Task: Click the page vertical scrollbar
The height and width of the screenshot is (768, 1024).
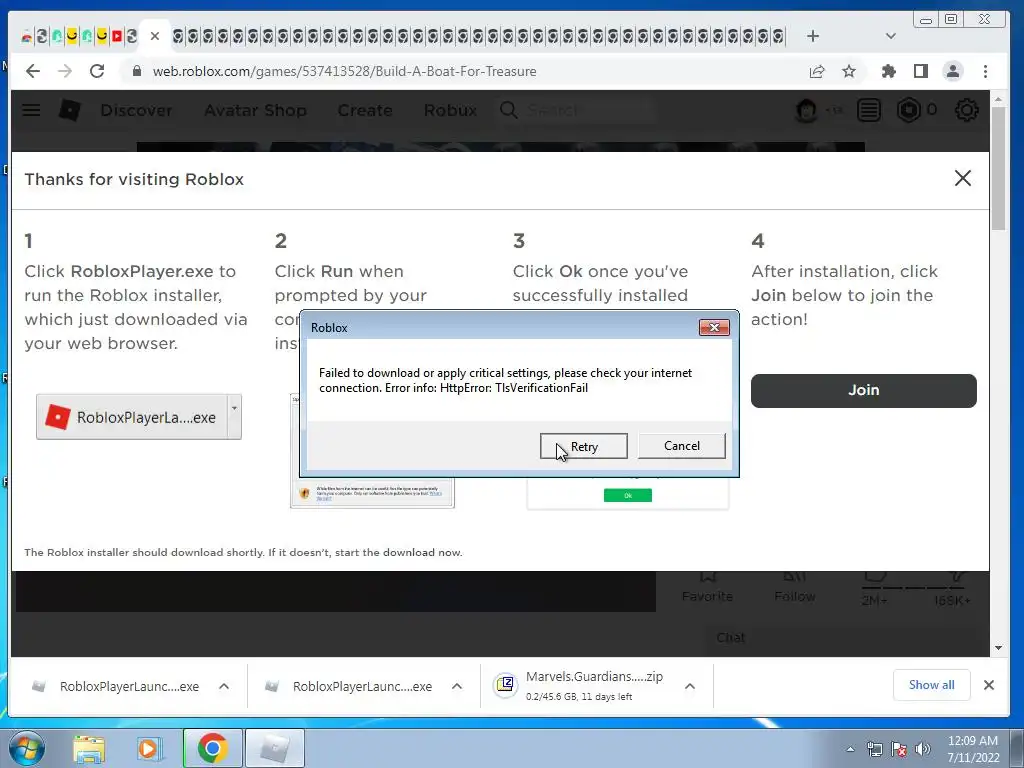Action: tap(998, 168)
